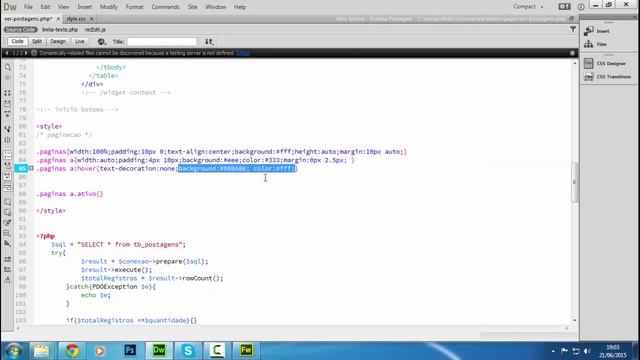Click the Move or Convert CSS icon
The image size is (640, 360).
coord(7,244)
